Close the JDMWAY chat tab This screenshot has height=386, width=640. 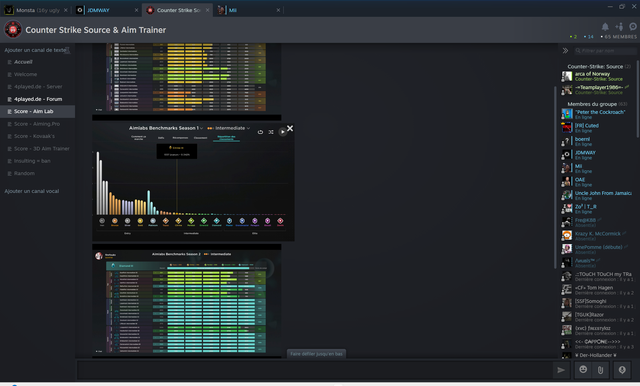tap(136, 10)
